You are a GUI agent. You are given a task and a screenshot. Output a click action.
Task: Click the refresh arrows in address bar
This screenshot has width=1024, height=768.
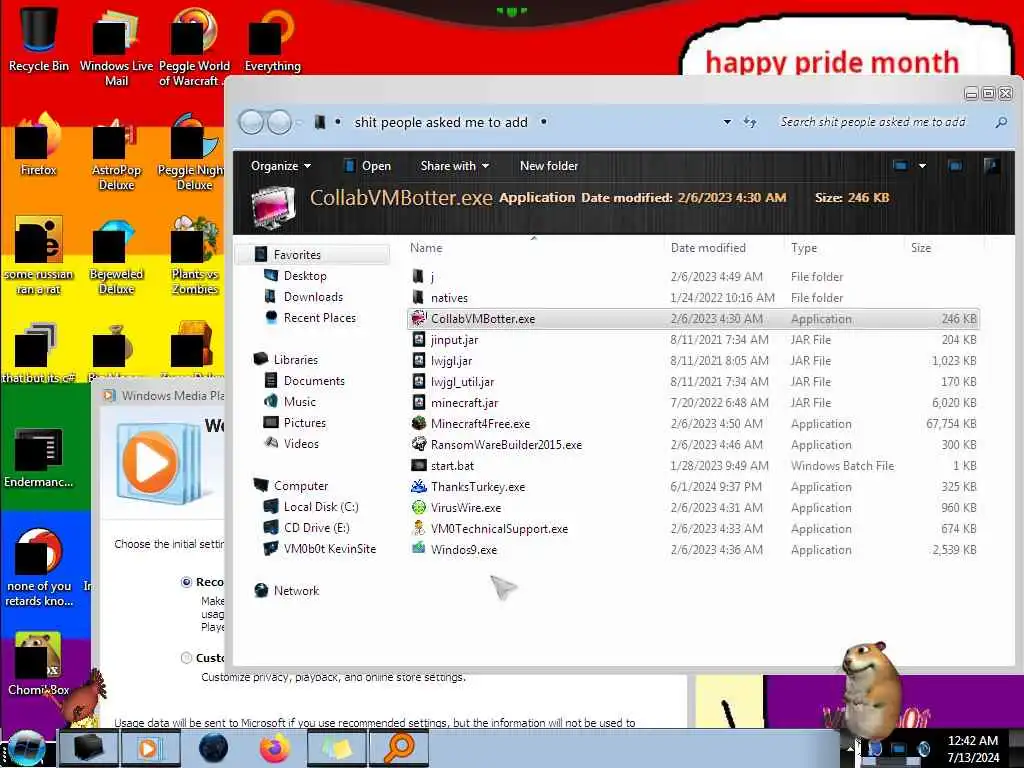(x=750, y=122)
